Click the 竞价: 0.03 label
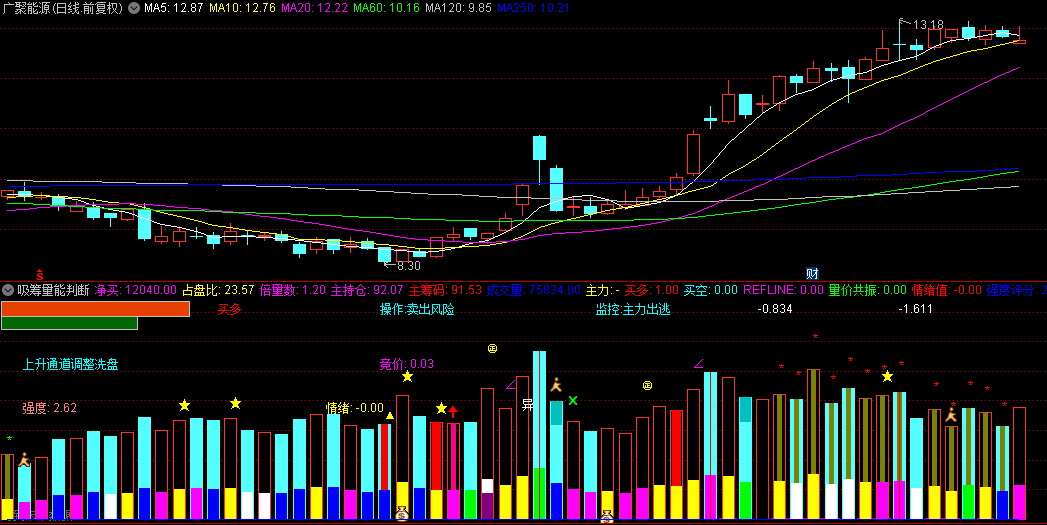This screenshot has width=1047, height=525. (x=407, y=364)
